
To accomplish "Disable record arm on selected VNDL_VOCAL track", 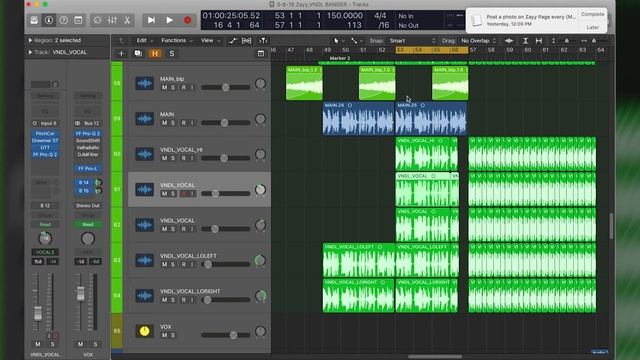I will point(184,194).
